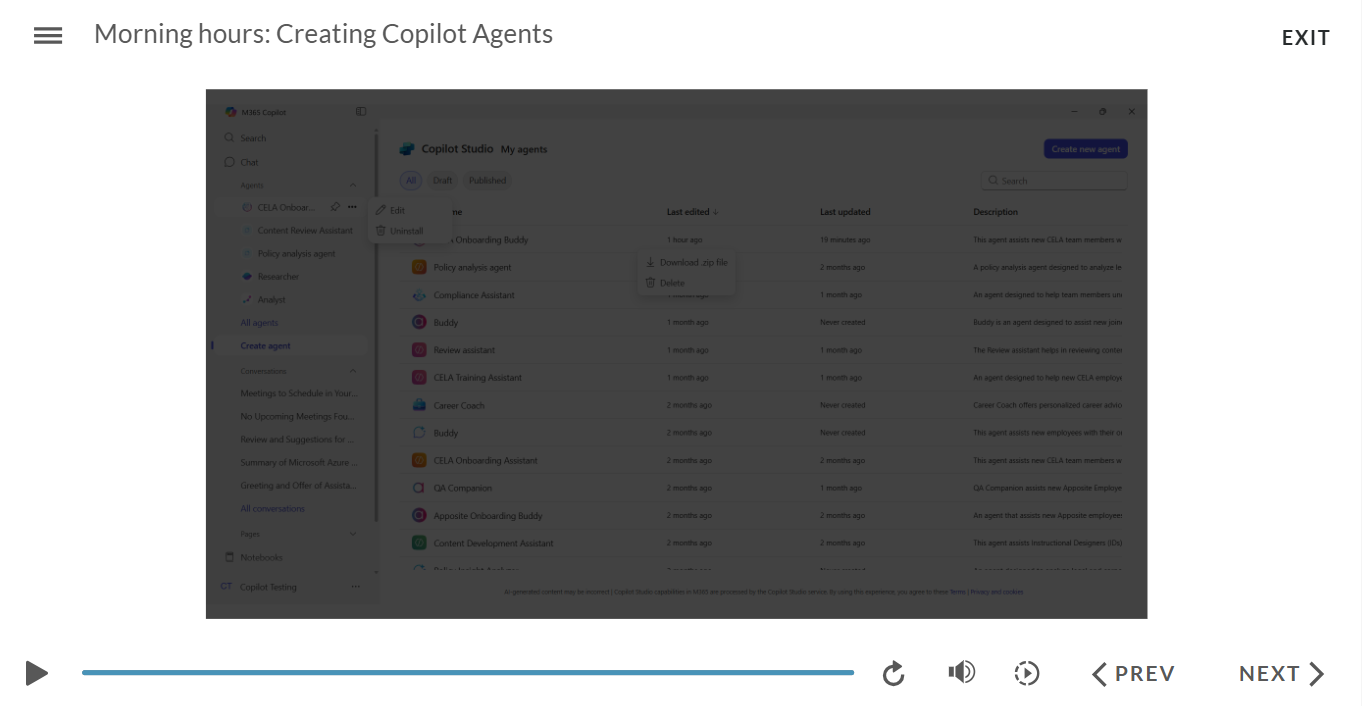Open conversation 'Meetings to Schedule in Your...'

pos(298,394)
